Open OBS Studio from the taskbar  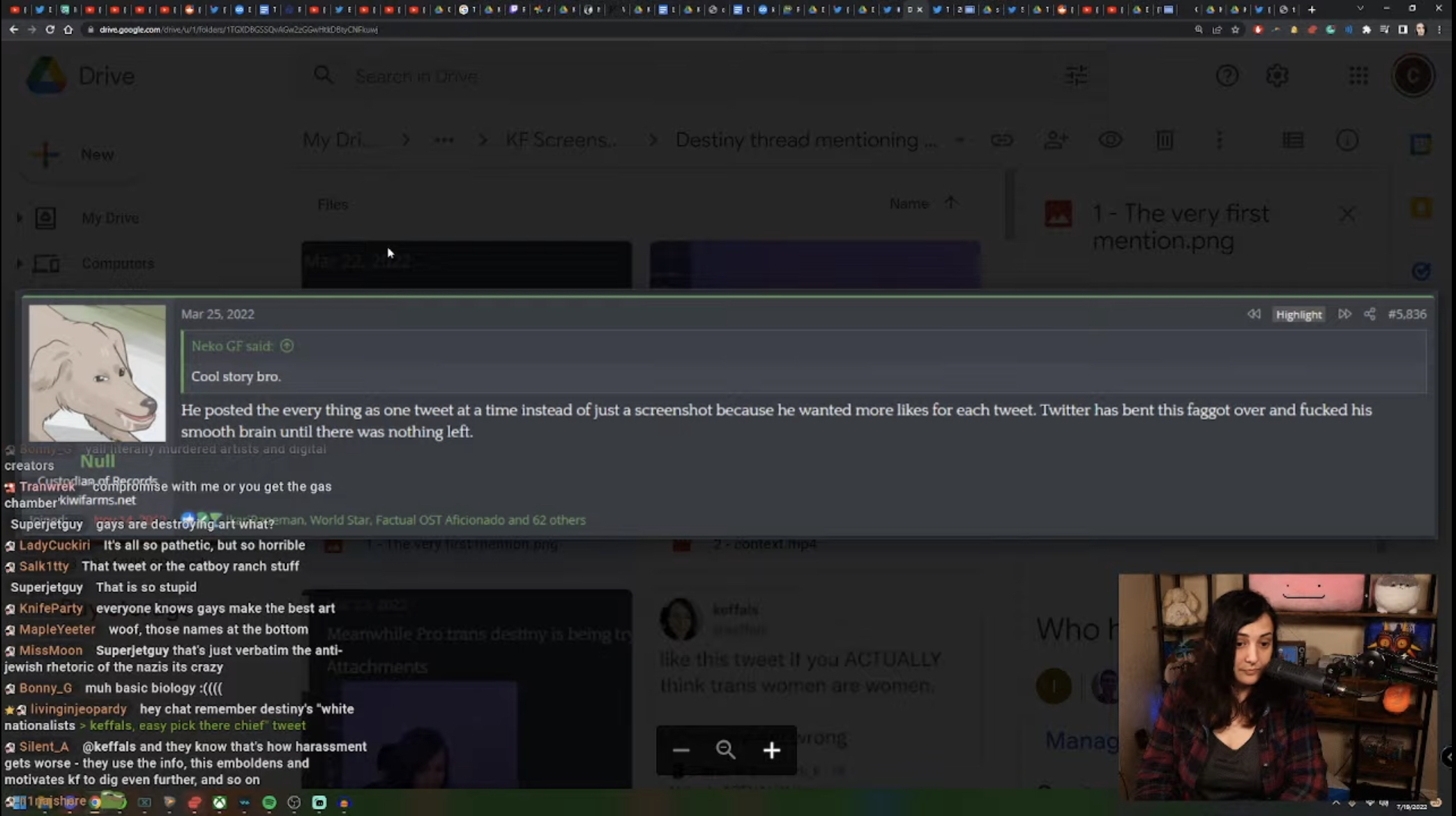click(x=294, y=803)
